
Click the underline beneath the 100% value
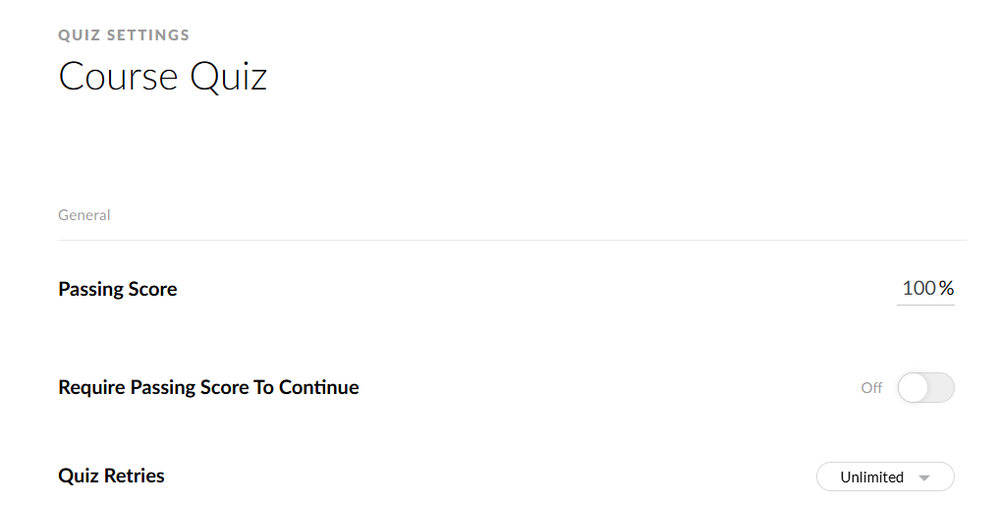pos(925,304)
